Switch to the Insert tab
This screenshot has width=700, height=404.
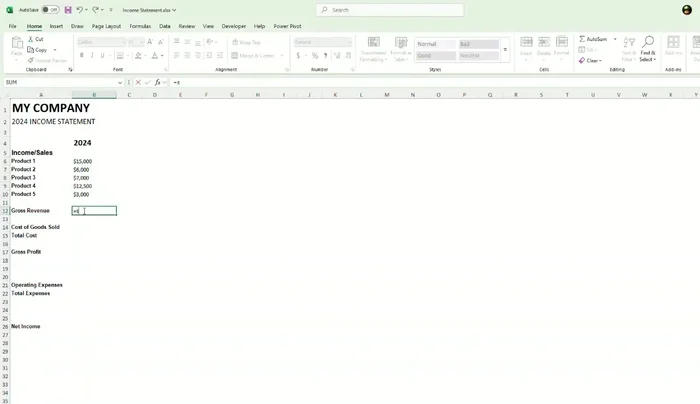click(x=56, y=26)
